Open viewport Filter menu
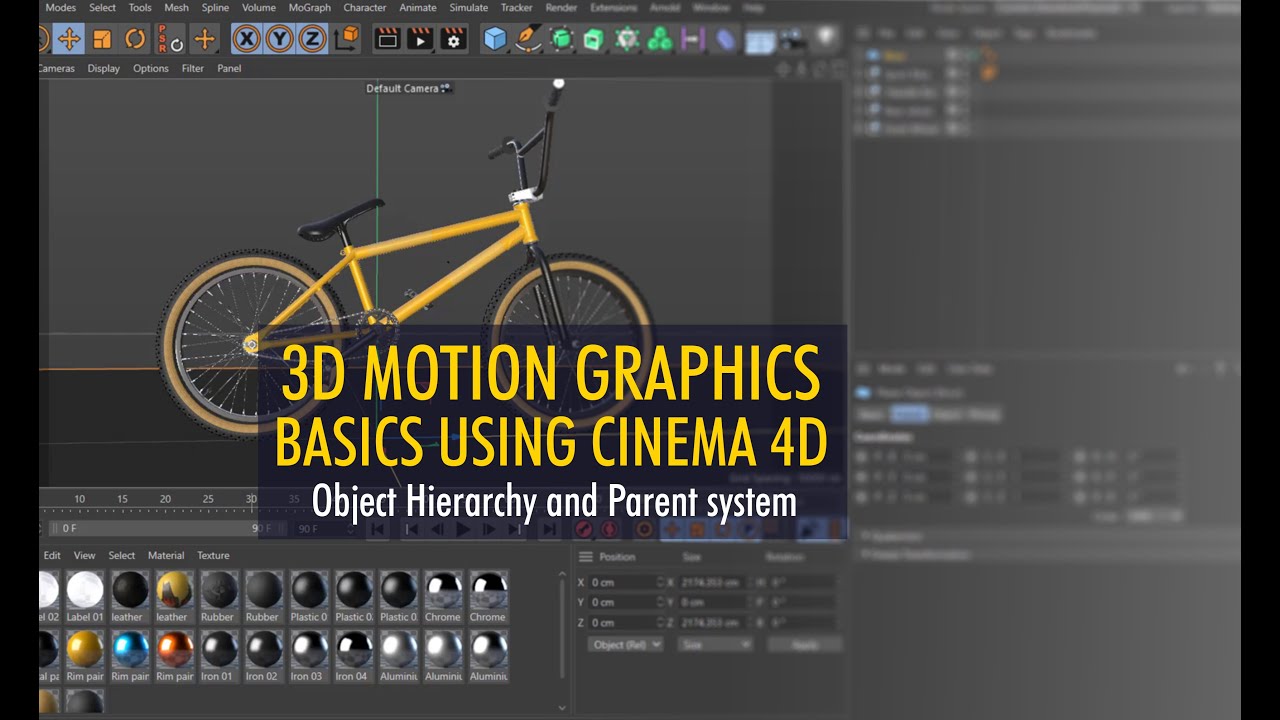 coord(193,69)
